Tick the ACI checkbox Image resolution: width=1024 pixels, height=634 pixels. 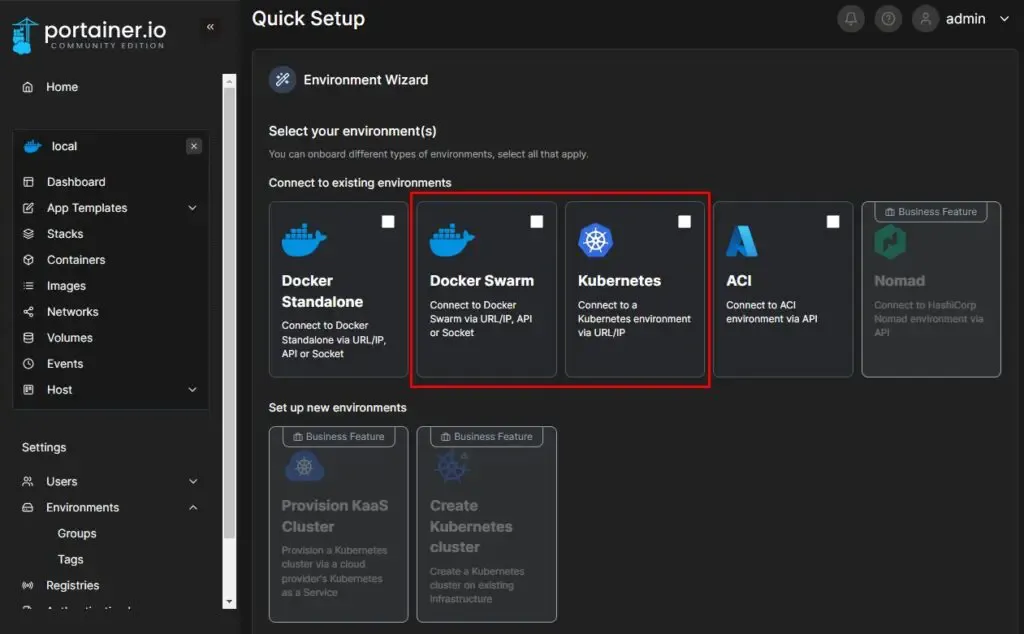point(833,222)
